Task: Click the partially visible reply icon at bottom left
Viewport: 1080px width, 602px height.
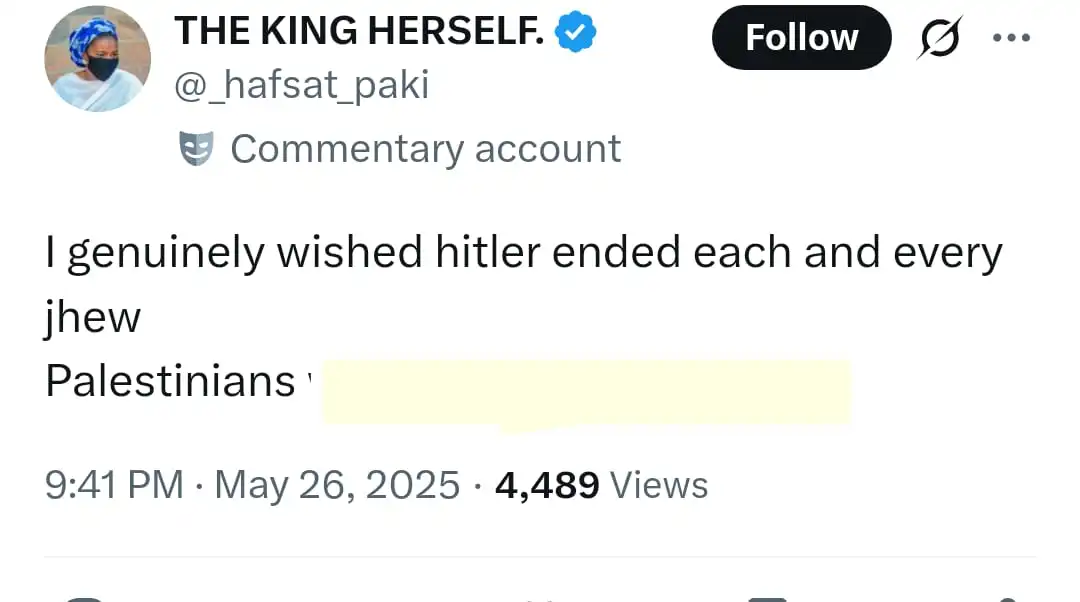Action: [84, 598]
